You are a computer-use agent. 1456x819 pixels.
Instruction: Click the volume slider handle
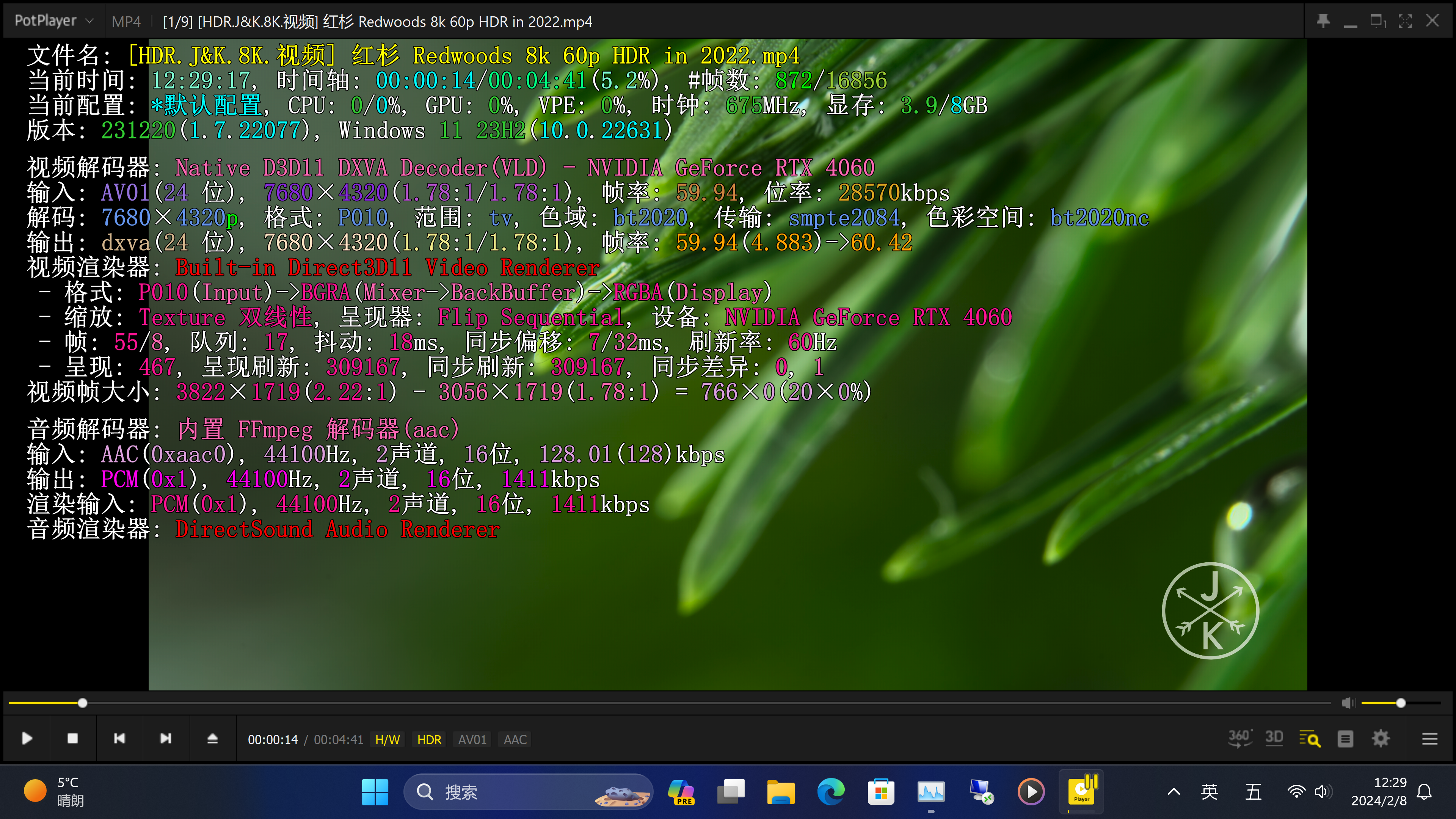1401,703
